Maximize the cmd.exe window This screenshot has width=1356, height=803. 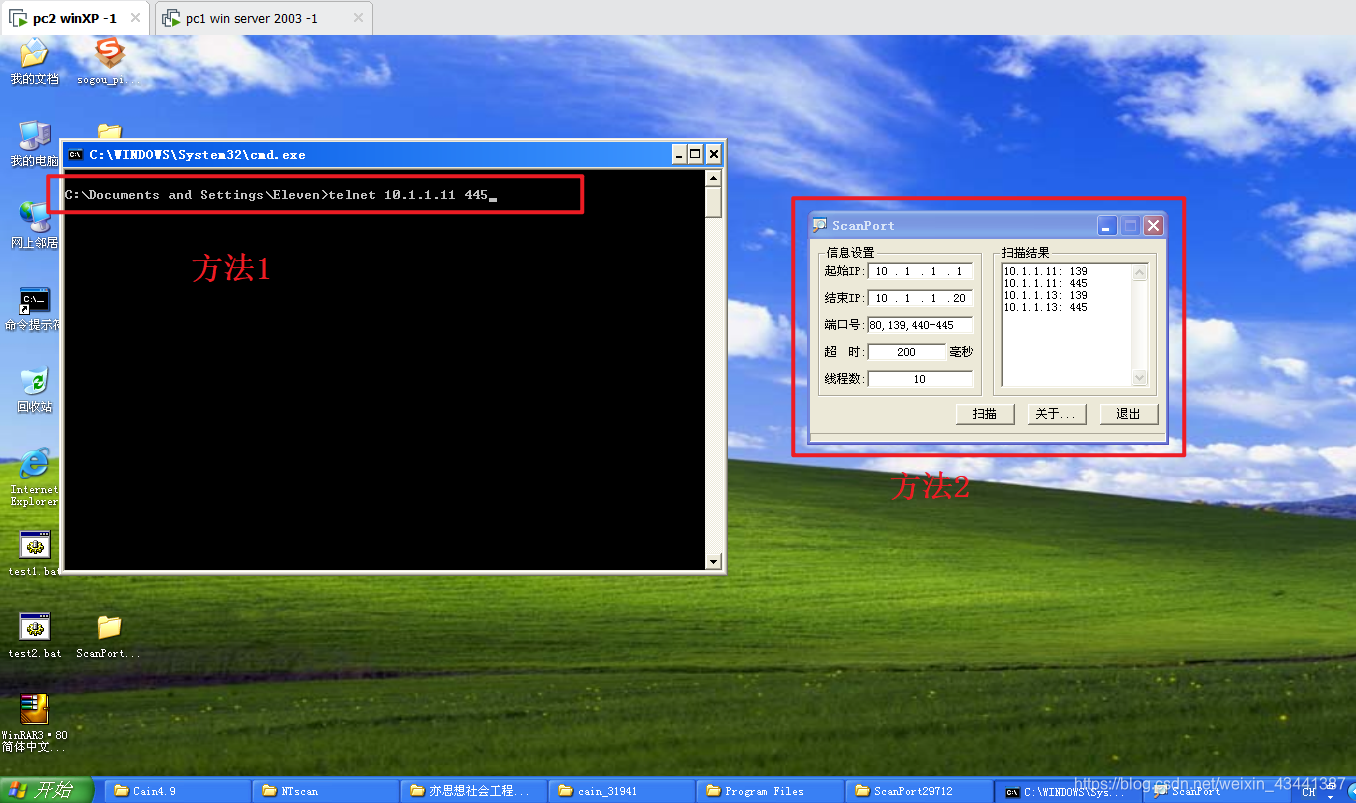pos(695,154)
